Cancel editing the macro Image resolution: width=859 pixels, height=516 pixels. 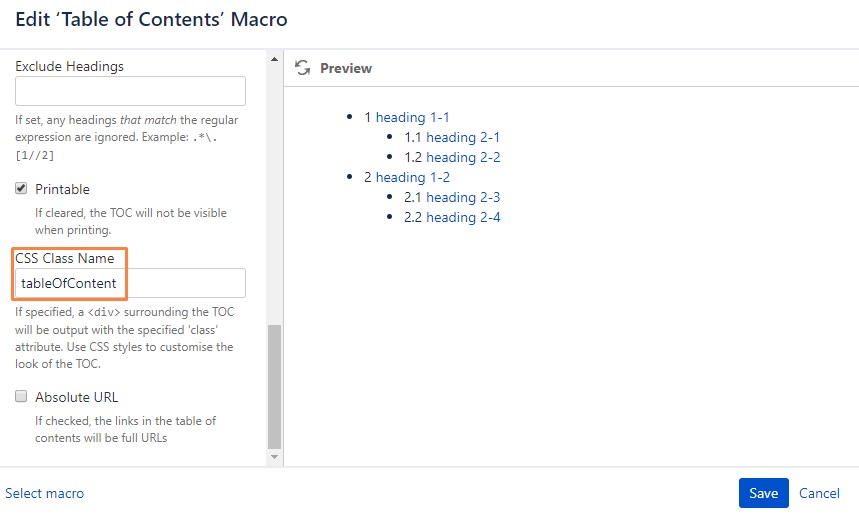(819, 493)
